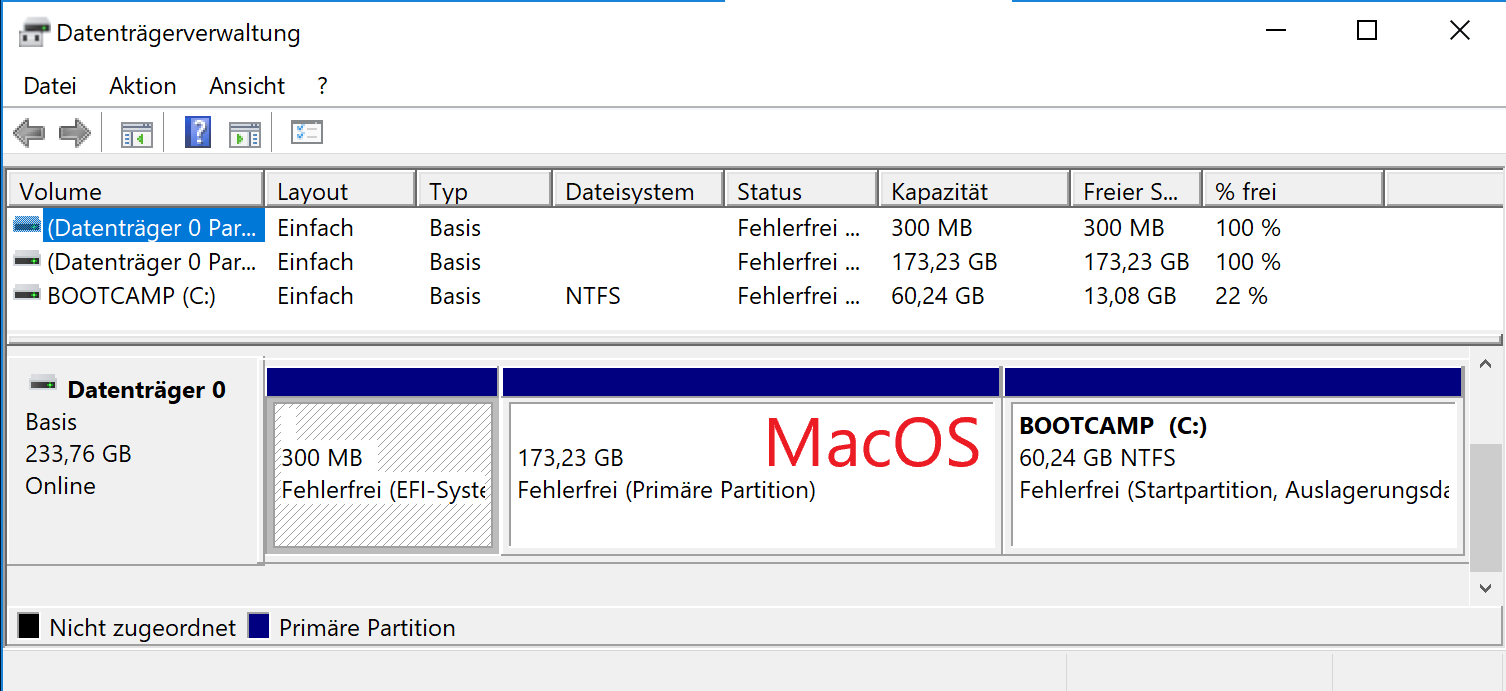
Task: Click the disk icon beside Datenträger 0
Action: [x=43, y=384]
